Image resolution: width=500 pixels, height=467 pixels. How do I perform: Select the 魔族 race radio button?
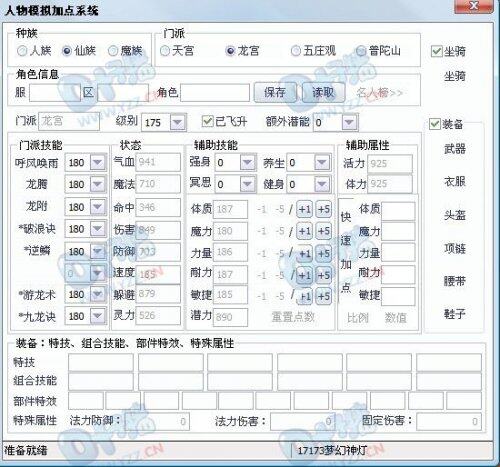coord(113,51)
